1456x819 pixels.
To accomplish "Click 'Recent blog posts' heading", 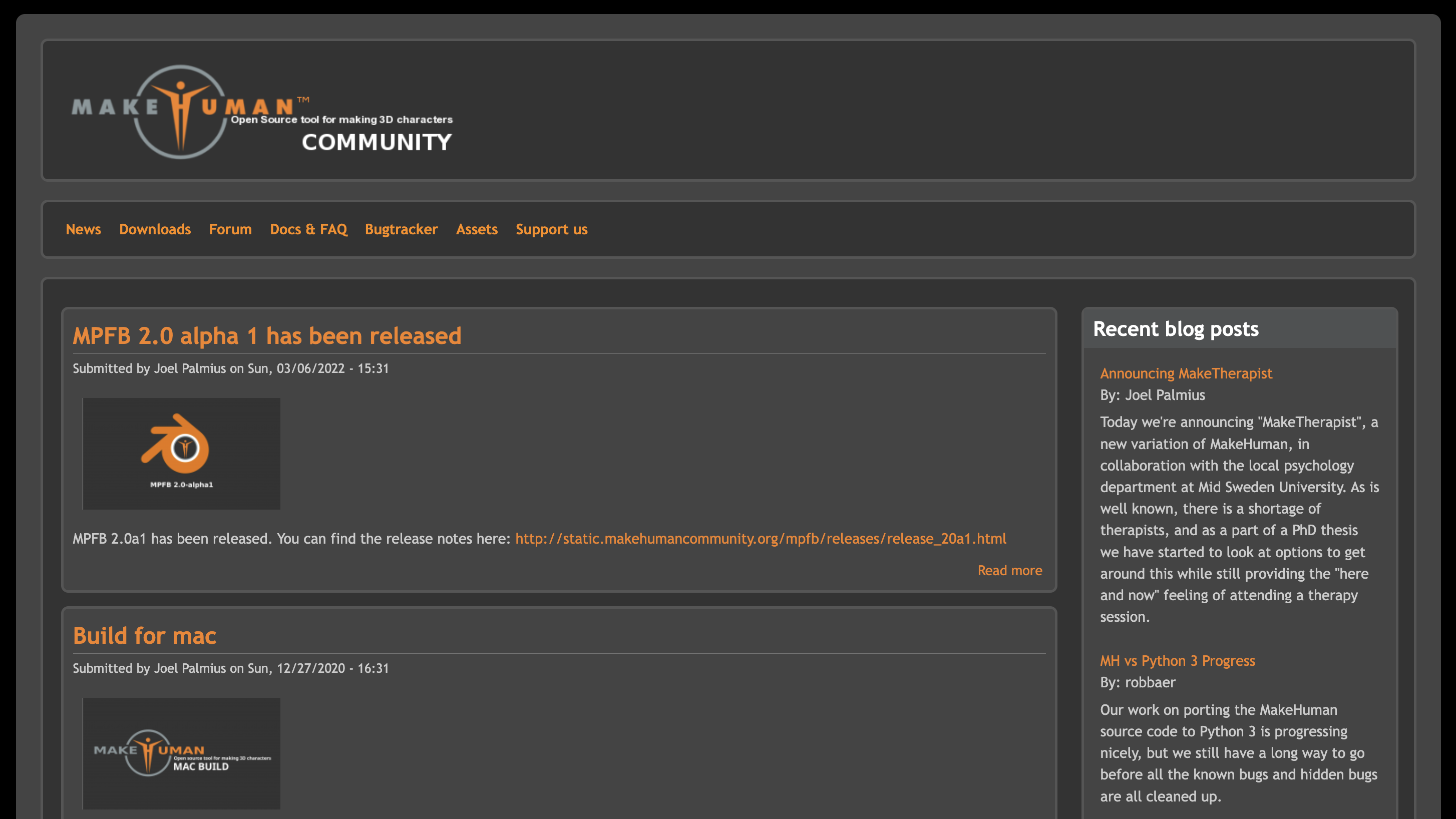I will (1176, 329).
